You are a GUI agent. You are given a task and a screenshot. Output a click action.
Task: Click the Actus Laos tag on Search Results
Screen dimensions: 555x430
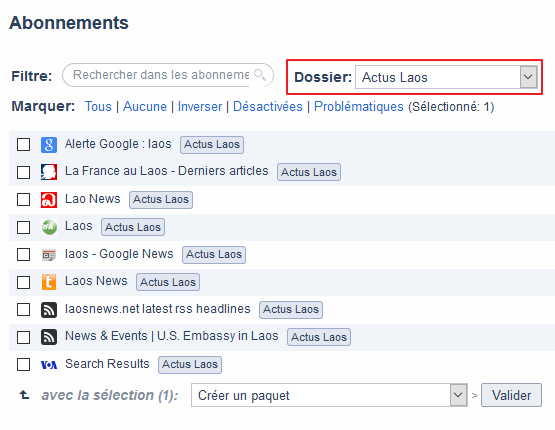click(x=190, y=365)
